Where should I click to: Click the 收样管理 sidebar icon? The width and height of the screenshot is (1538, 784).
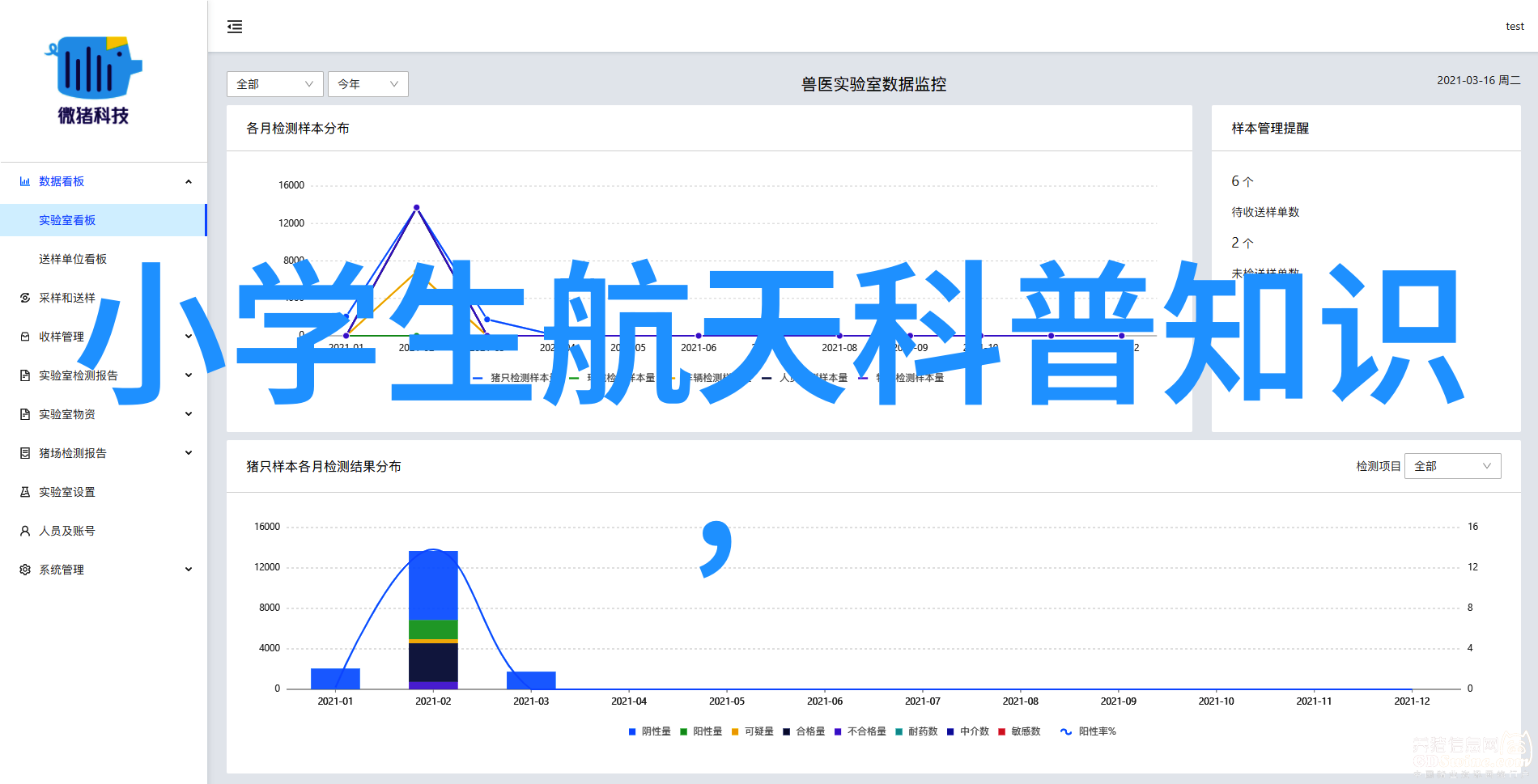pyautogui.click(x=25, y=337)
